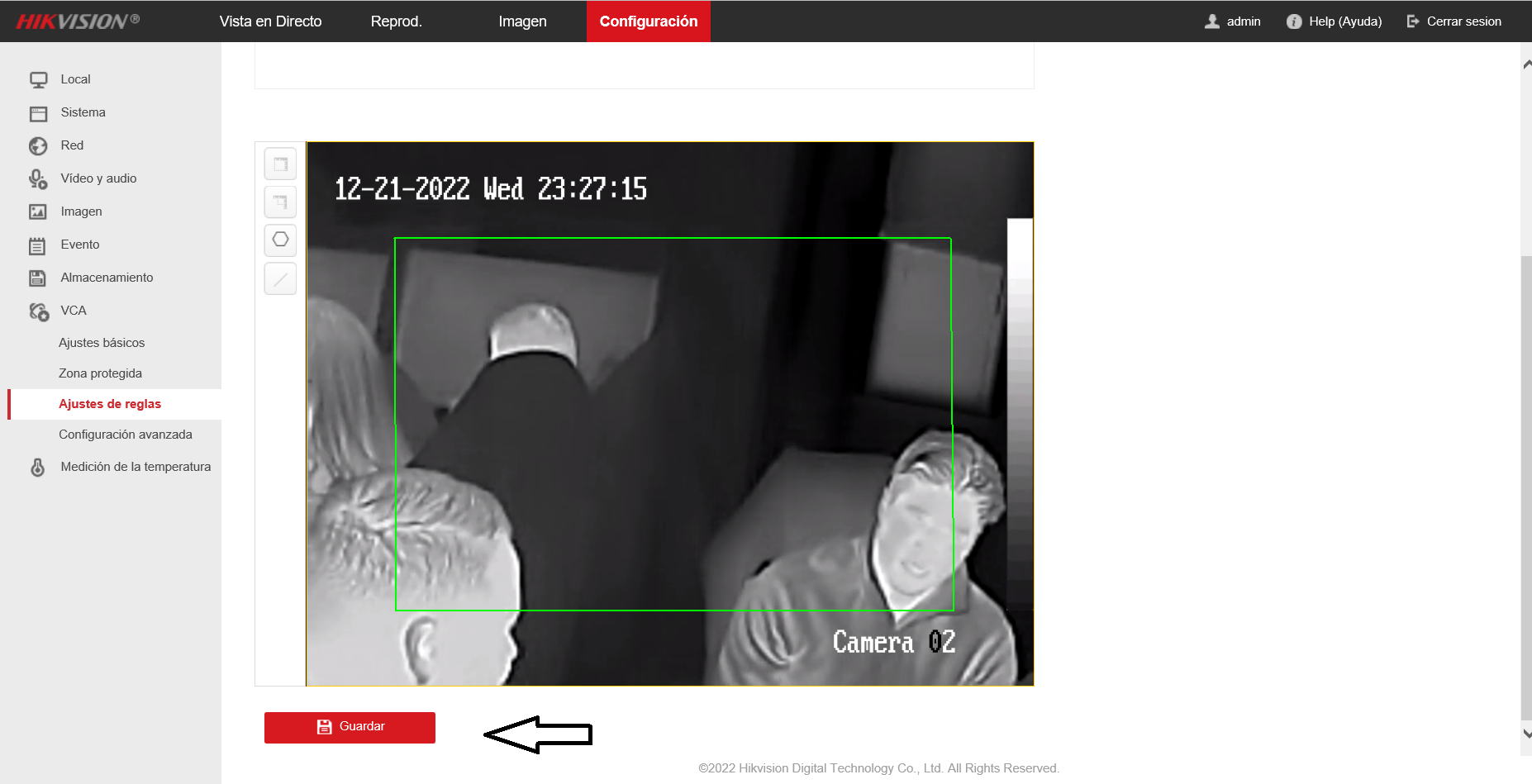Log out via Cerrar sesion
The width and height of the screenshot is (1532, 784).
coord(1454,21)
